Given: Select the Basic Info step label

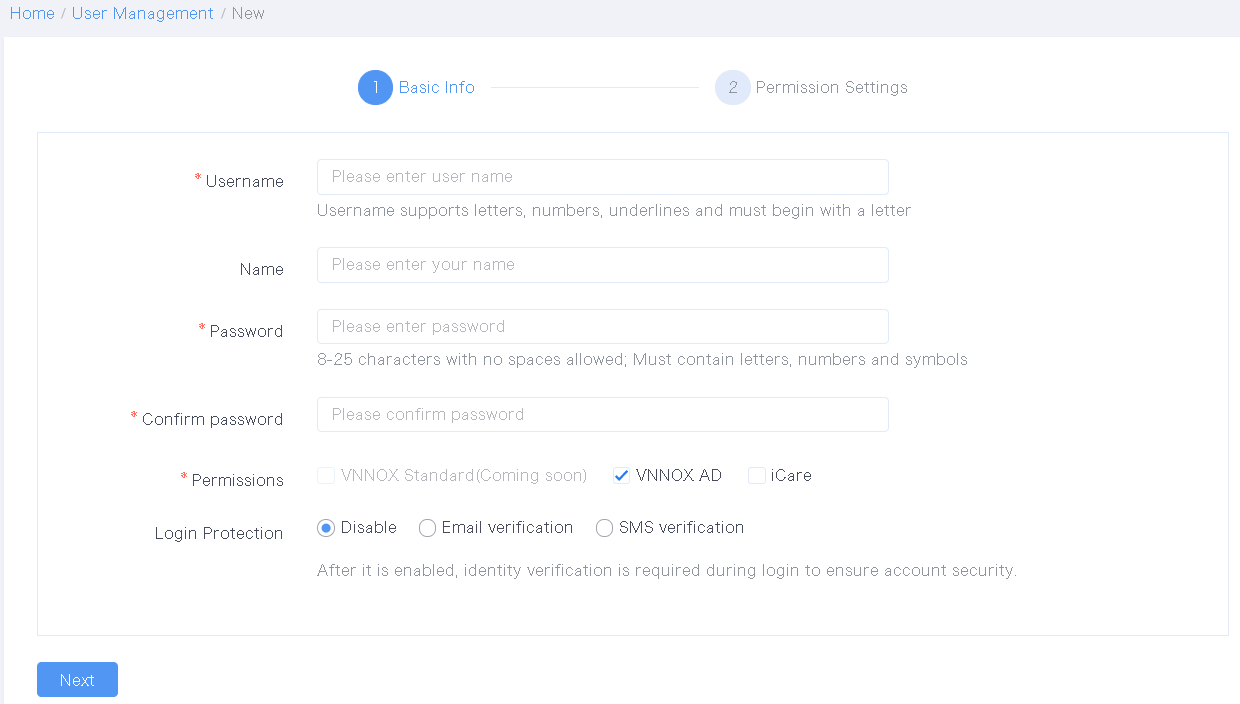Looking at the screenshot, I should click(x=436, y=88).
